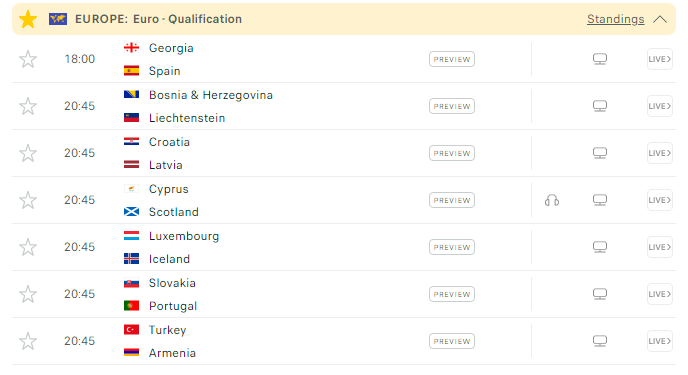This screenshot has height=375, width=688.
Task: Select the Bosnia & Herzegovina match row
Action: point(344,106)
